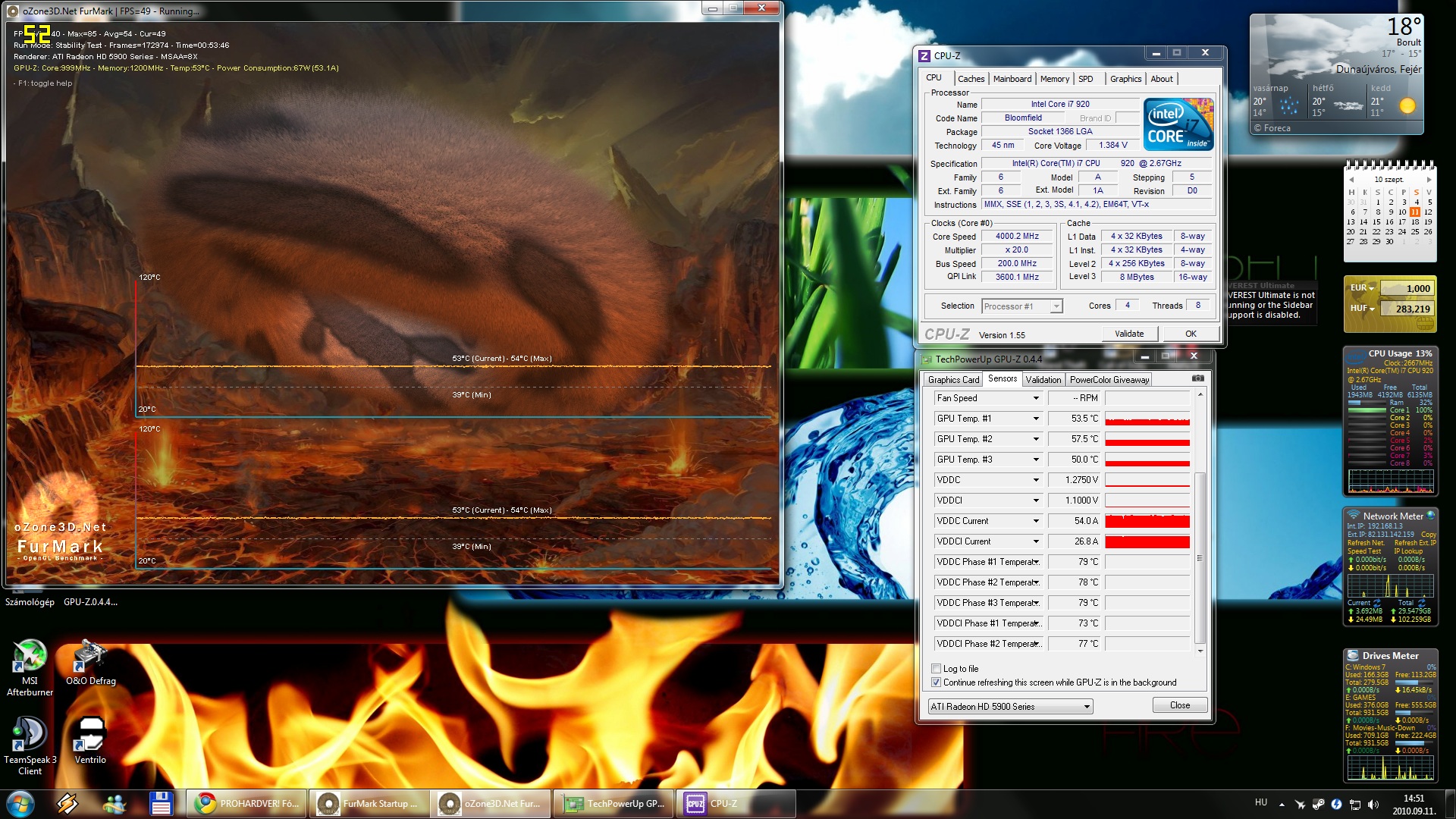Go to previous month in calendar gadget
Viewport: 1456px width, 819px height.
tap(1351, 180)
